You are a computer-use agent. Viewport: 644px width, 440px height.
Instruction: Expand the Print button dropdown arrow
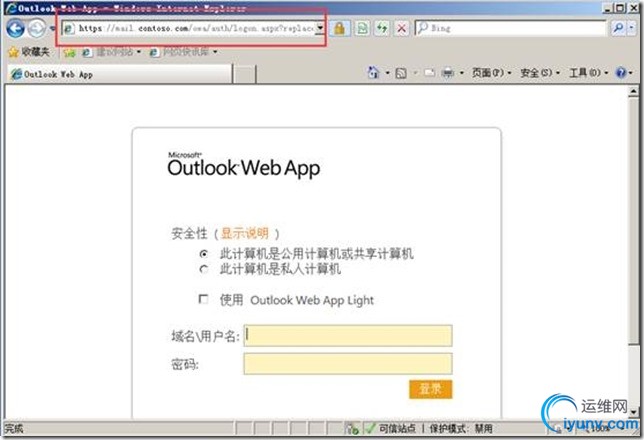click(462, 73)
